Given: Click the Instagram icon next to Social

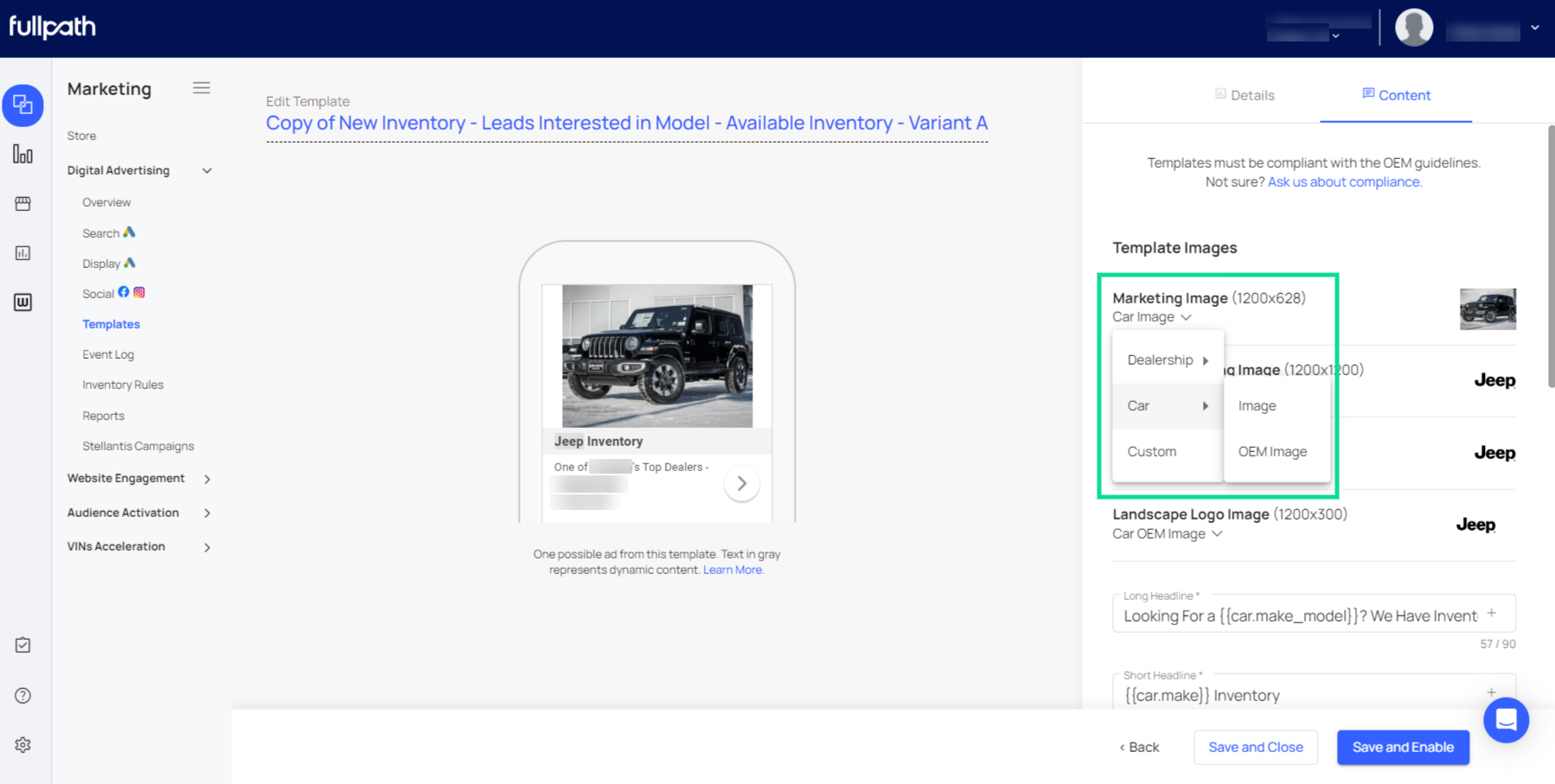Looking at the screenshot, I should coord(139,292).
